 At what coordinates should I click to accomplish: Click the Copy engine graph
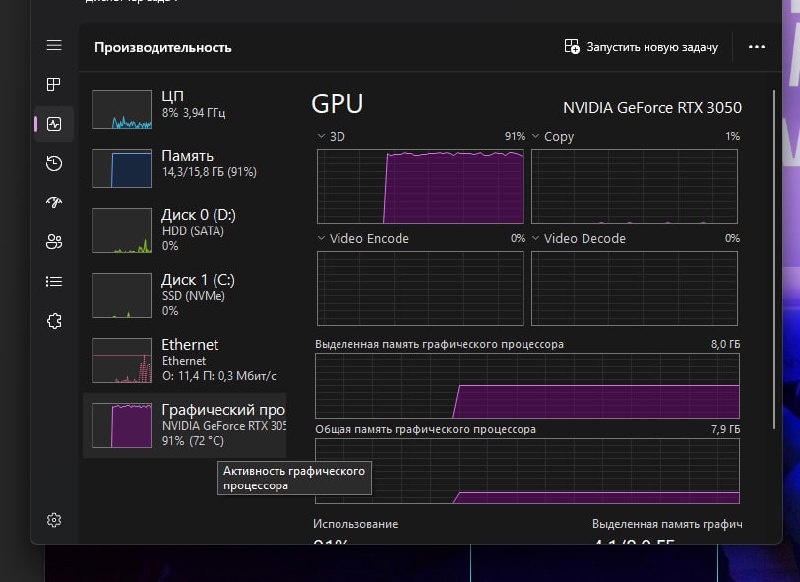point(634,187)
